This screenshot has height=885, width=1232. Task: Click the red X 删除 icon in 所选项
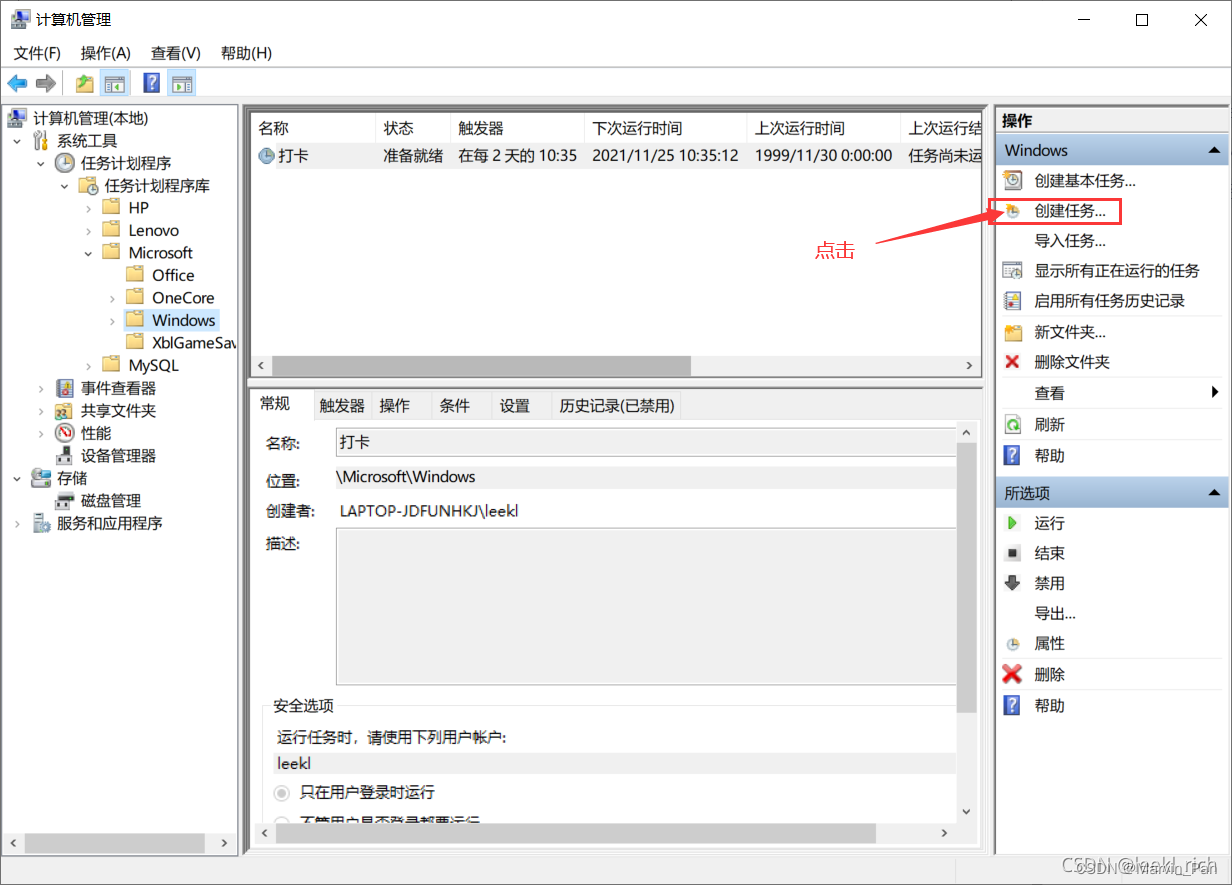pos(1013,675)
